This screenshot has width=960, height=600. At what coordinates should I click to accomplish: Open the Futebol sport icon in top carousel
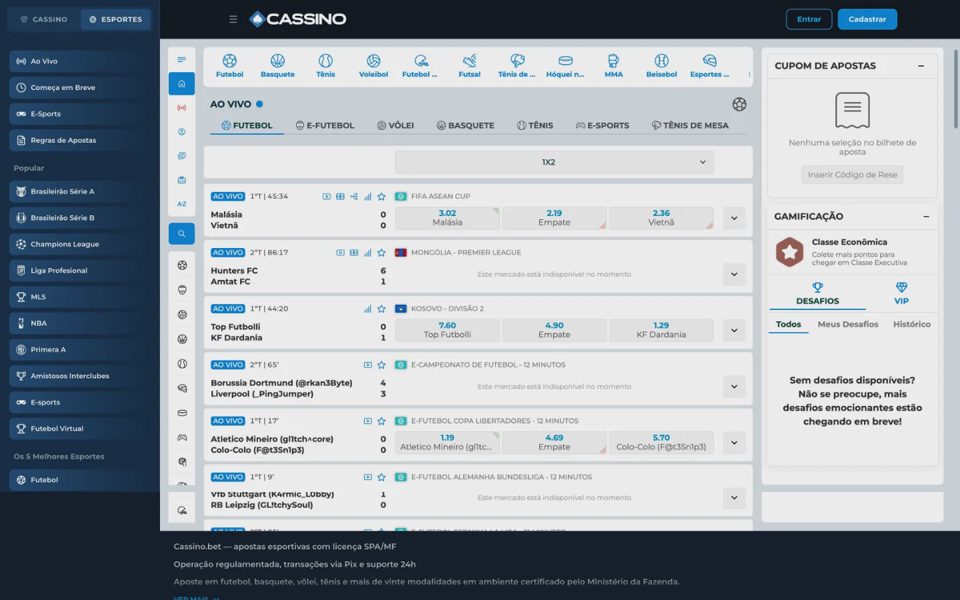[230, 61]
